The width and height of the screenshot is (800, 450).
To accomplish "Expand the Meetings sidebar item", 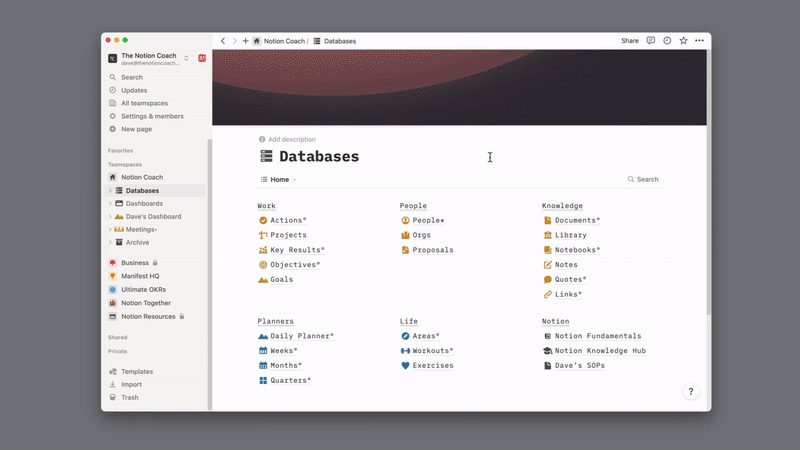I will pyautogui.click(x=110, y=230).
